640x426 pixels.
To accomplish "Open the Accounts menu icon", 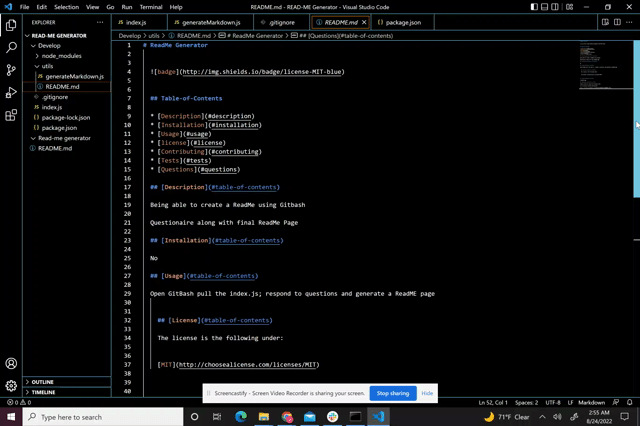I will pyautogui.click(x=11, y=363).
